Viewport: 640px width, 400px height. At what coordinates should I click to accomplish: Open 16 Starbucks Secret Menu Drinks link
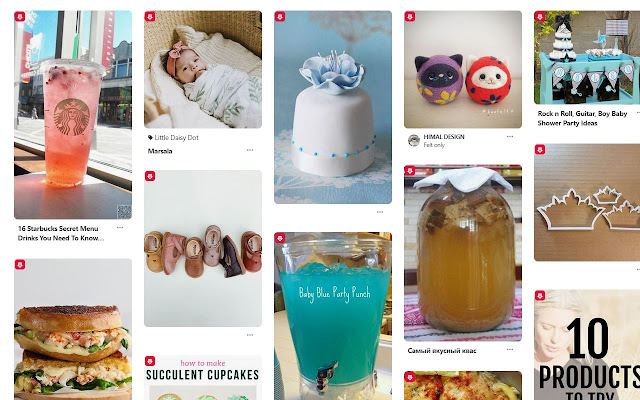[x=60, y=233]
